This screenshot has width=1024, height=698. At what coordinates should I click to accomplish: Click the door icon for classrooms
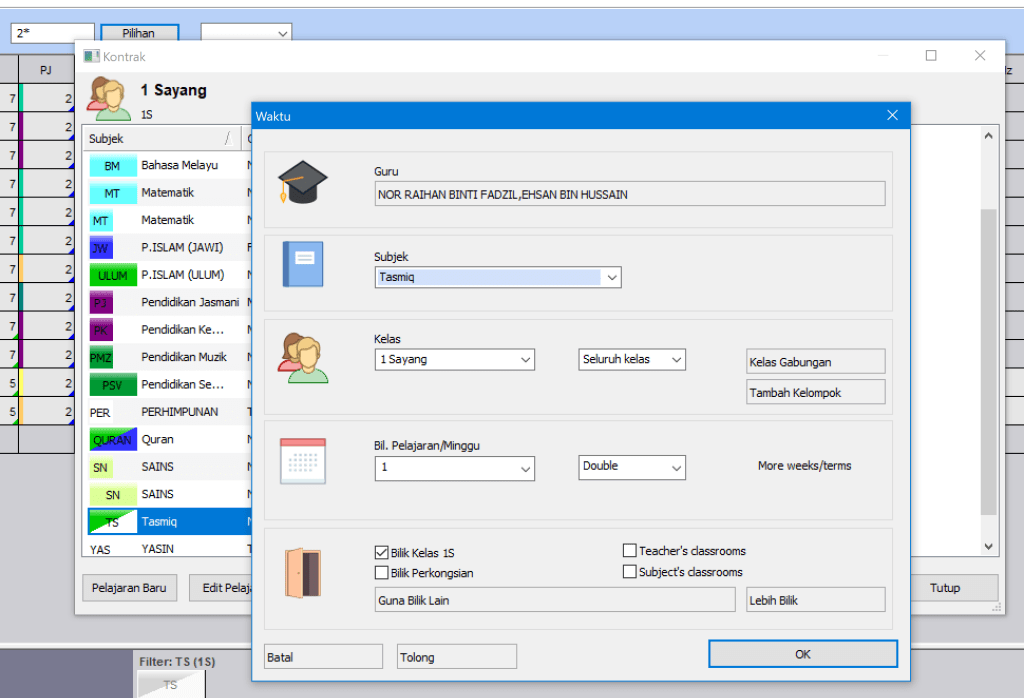pyautogui.click(x=303, y=573)
